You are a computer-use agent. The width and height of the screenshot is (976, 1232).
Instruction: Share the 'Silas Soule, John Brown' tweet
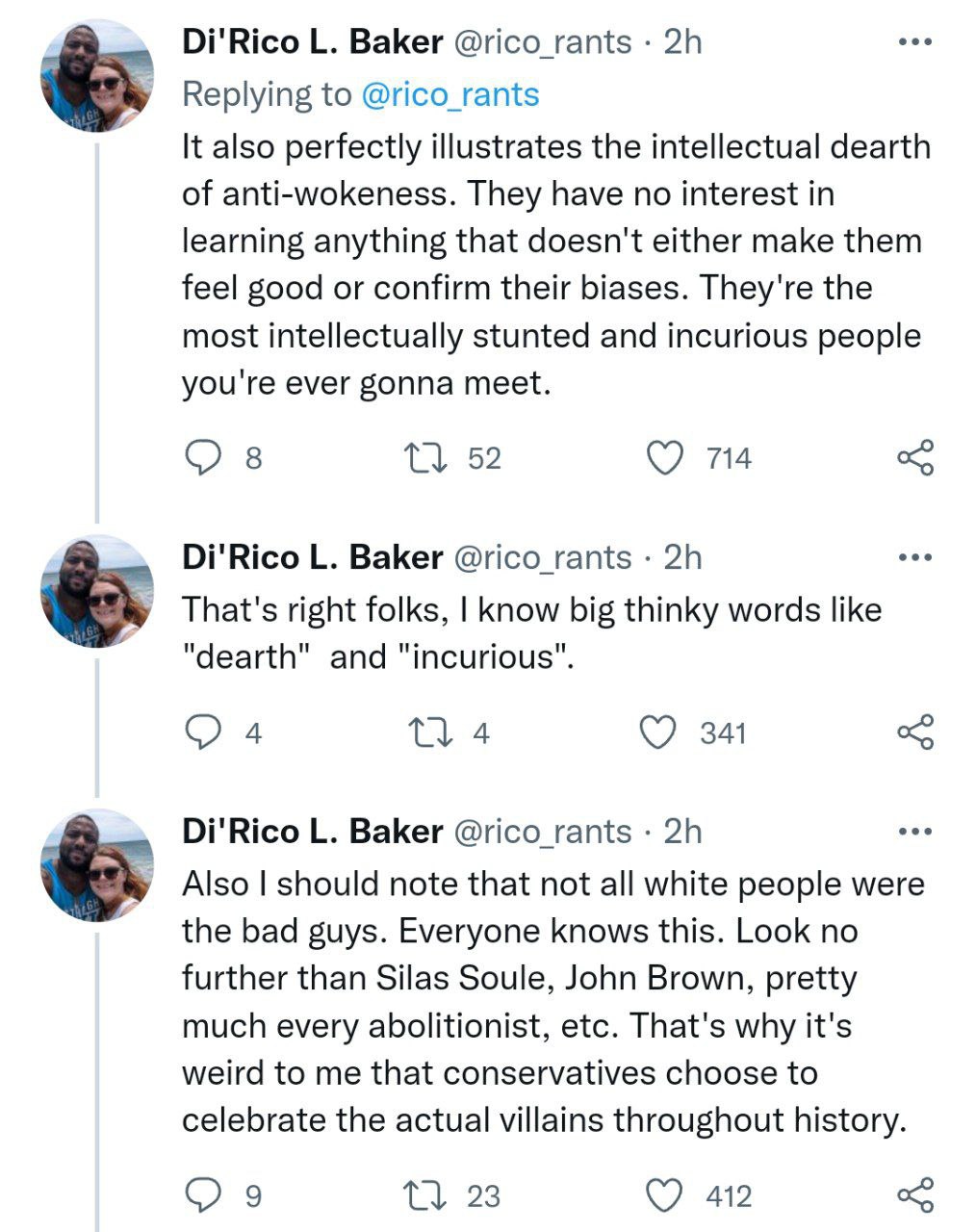coord(915,1195)
